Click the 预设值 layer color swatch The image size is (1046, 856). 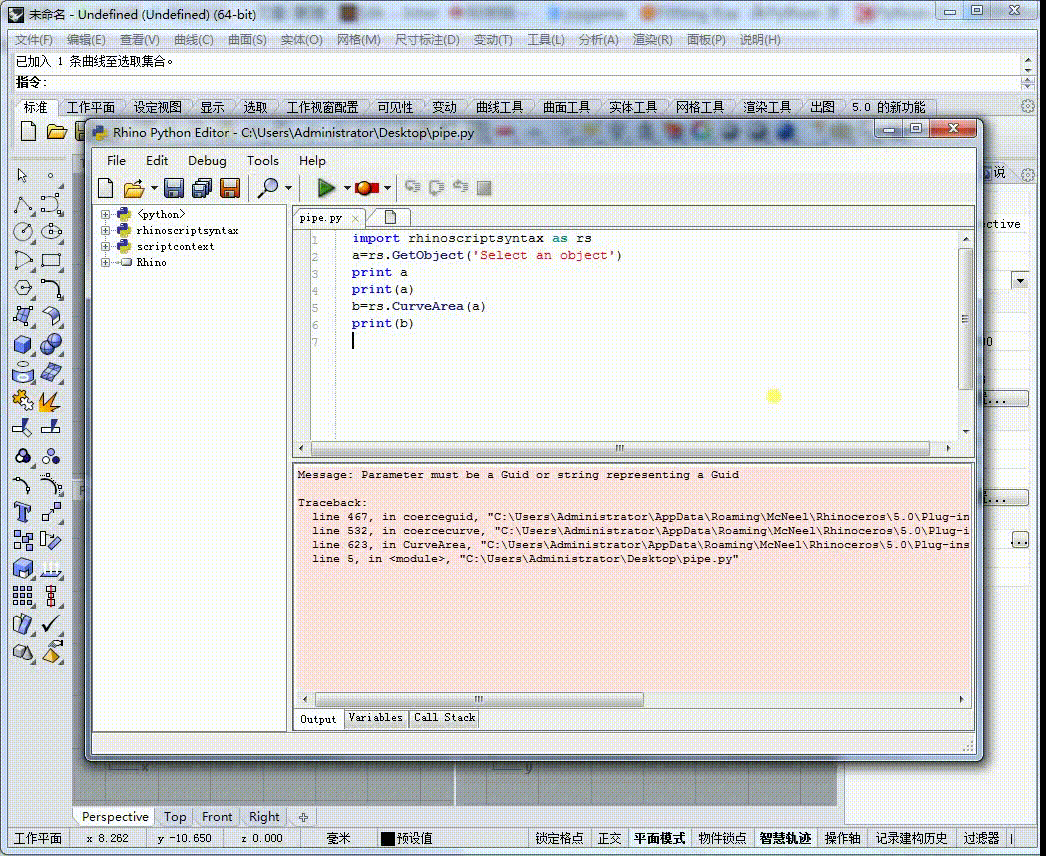pos(387,839)
